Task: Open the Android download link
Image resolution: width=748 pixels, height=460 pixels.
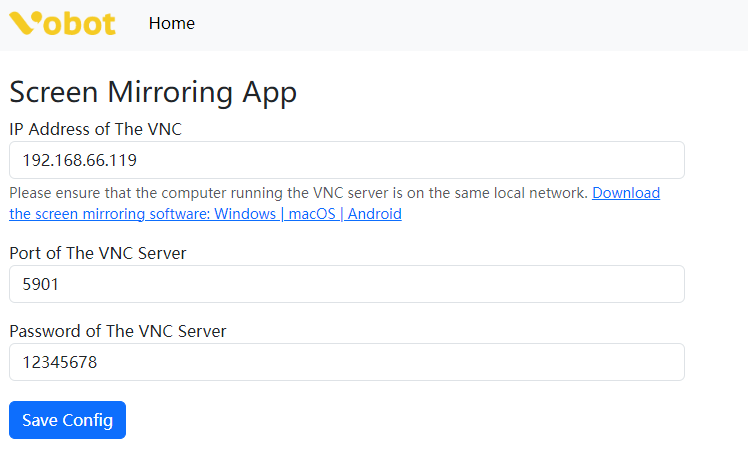Action: tap(375, 214)
